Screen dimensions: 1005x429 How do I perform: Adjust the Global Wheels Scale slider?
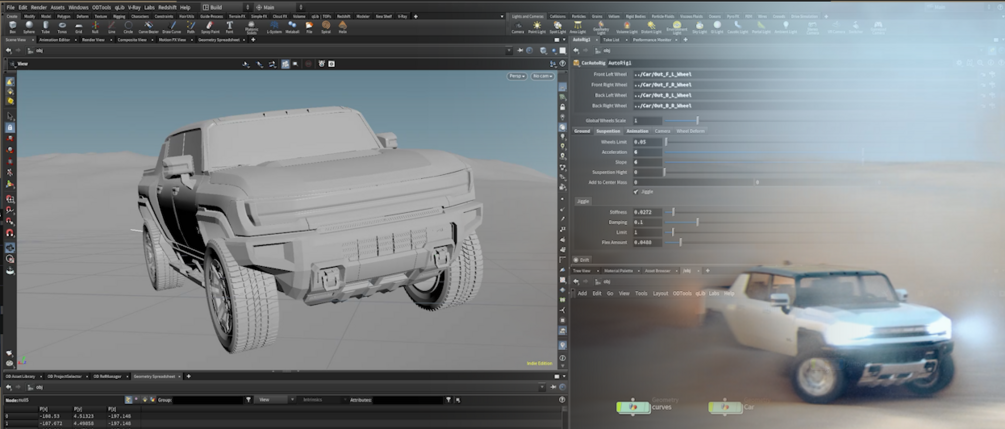tap(697, 121)
